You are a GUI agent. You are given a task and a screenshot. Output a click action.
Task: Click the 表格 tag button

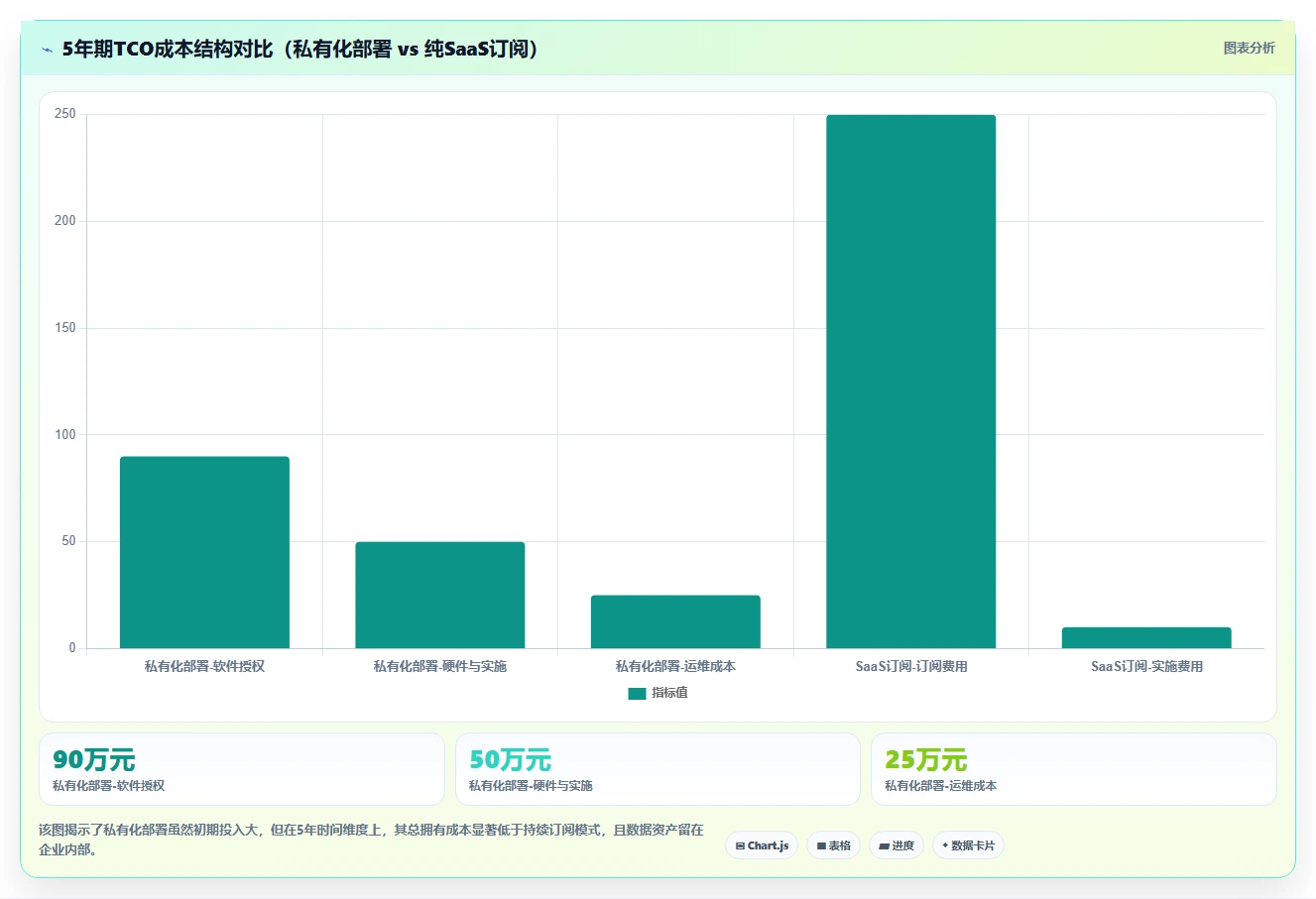coord(834,845)
